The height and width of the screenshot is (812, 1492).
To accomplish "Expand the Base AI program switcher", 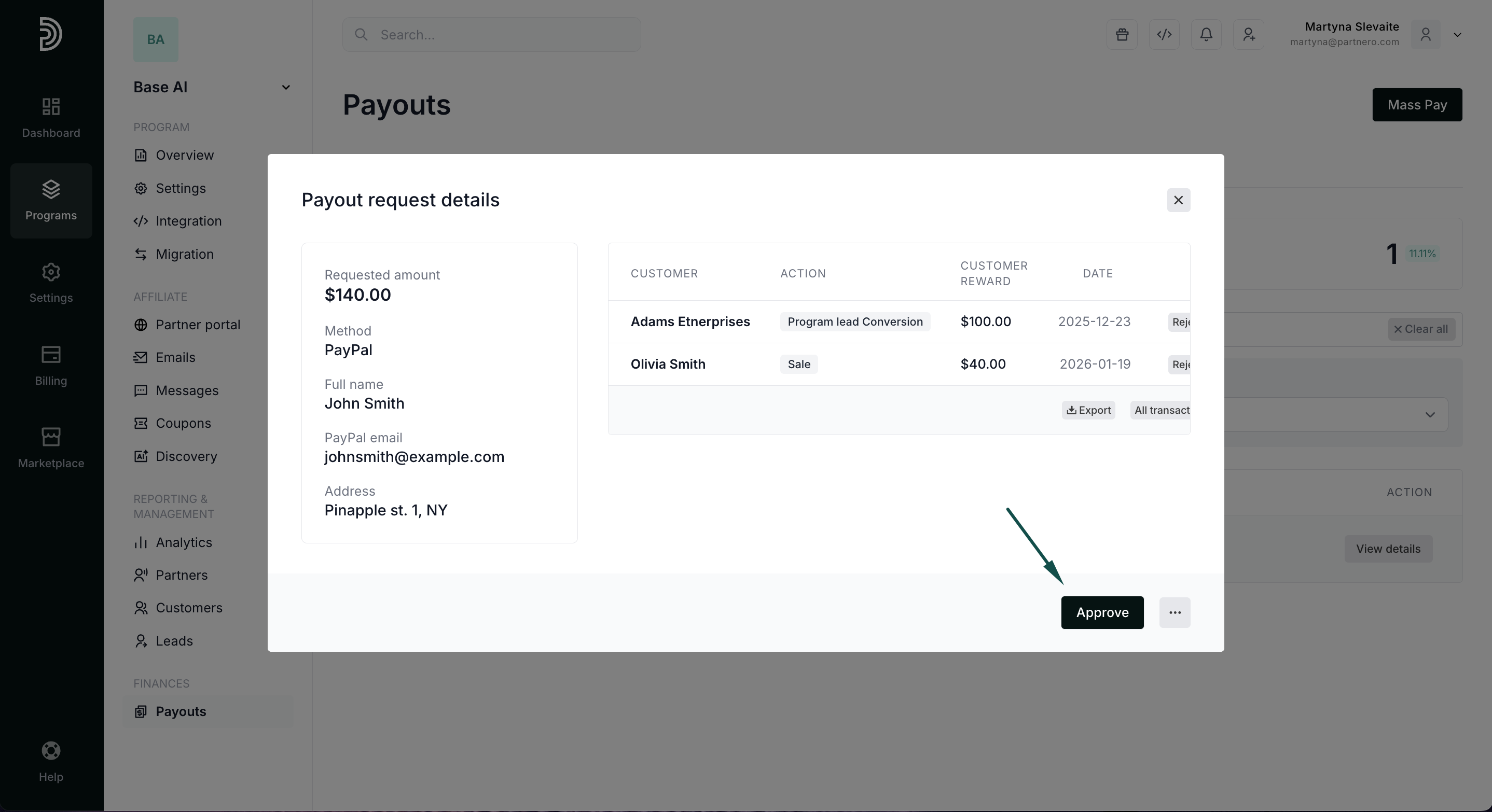I will (285, 88).
